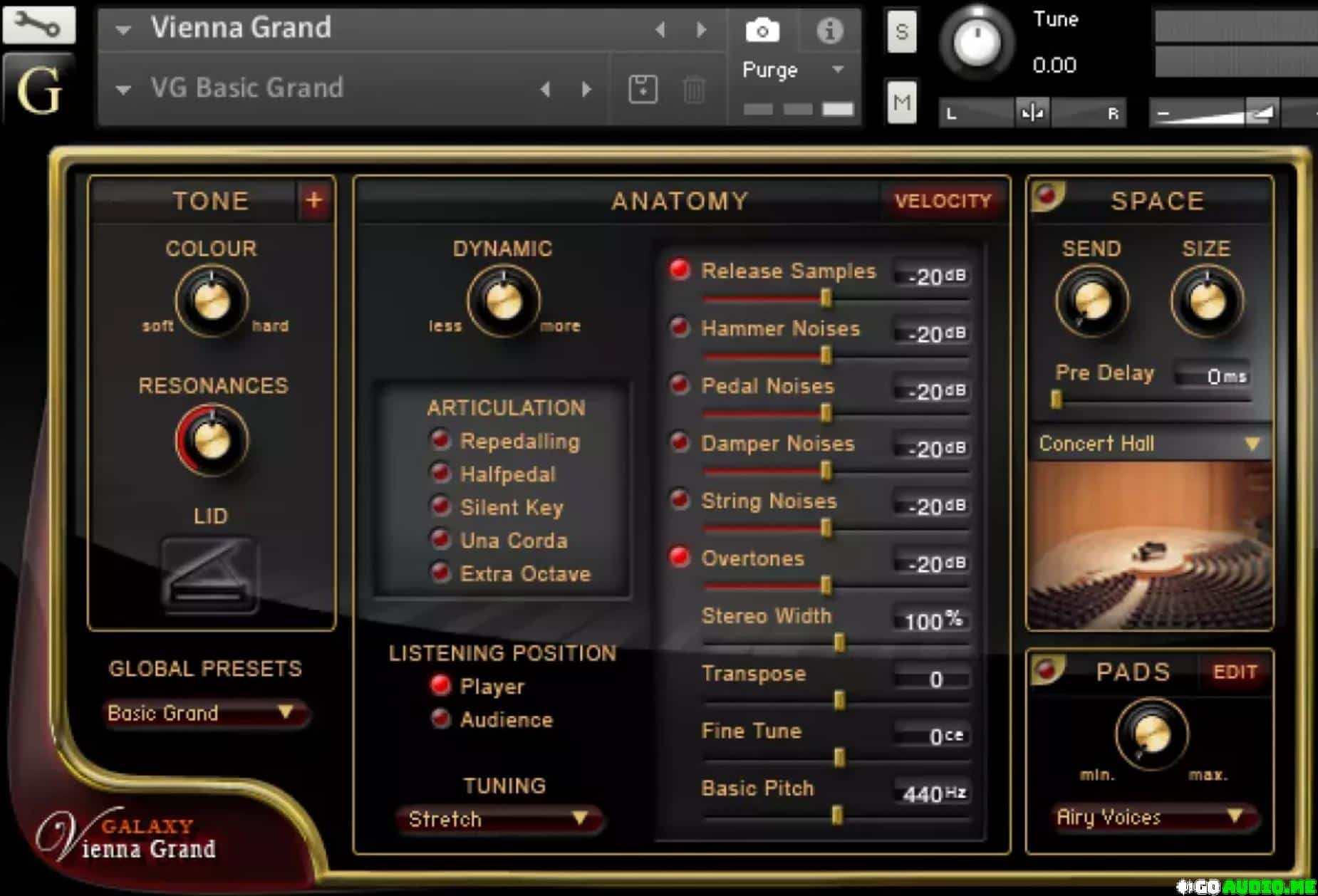Mute the instrument with the M button

(901, 103)
